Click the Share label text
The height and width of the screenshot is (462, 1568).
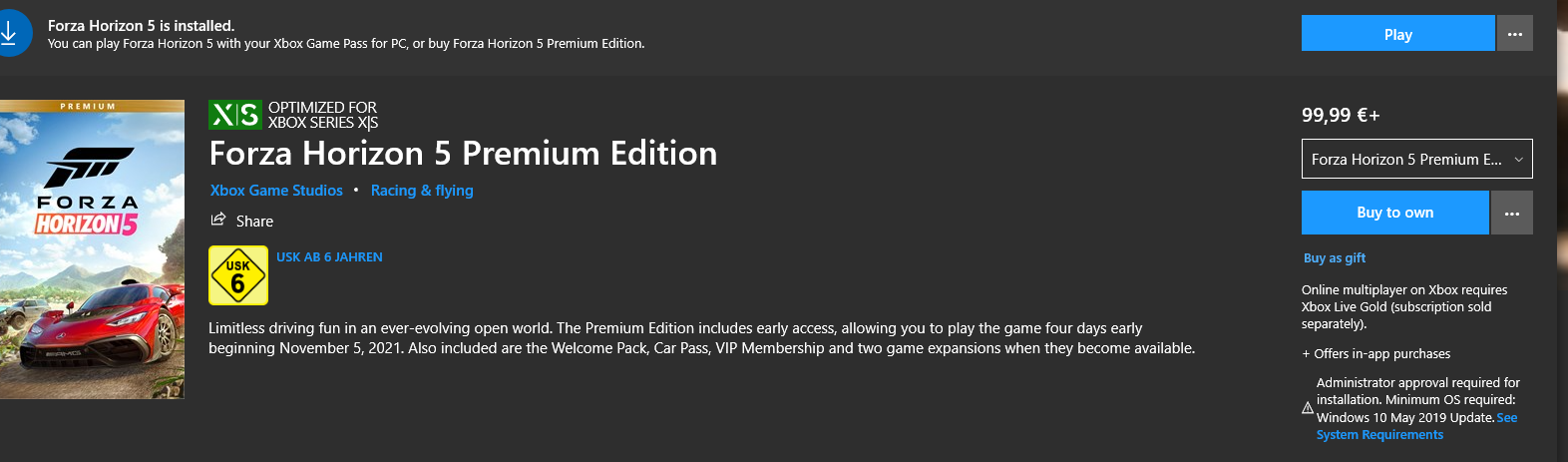pyautogui.click(x=254, y=222)
